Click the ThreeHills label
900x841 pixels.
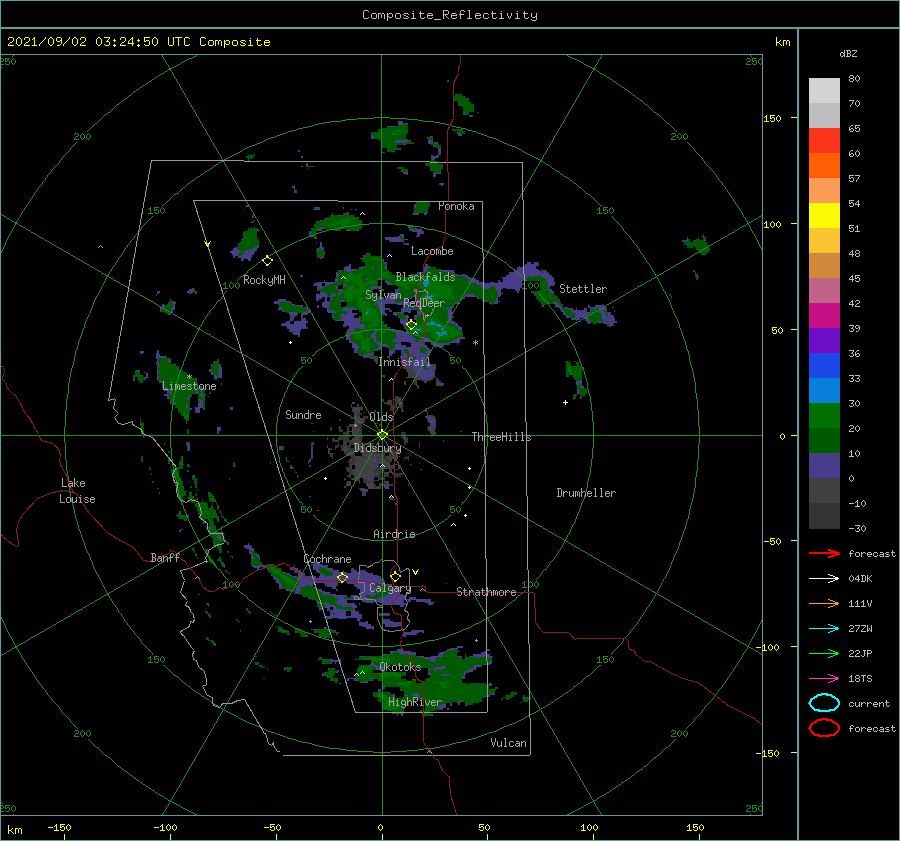tap(501, 437)
